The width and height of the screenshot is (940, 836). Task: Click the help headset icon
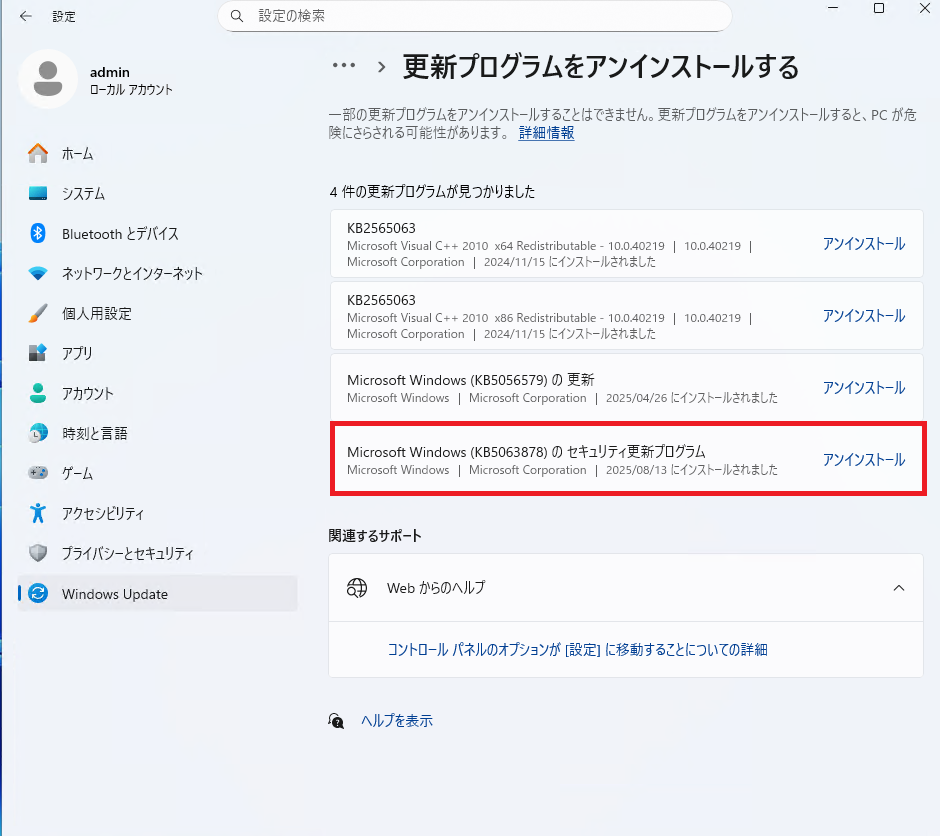pos(336,720)
